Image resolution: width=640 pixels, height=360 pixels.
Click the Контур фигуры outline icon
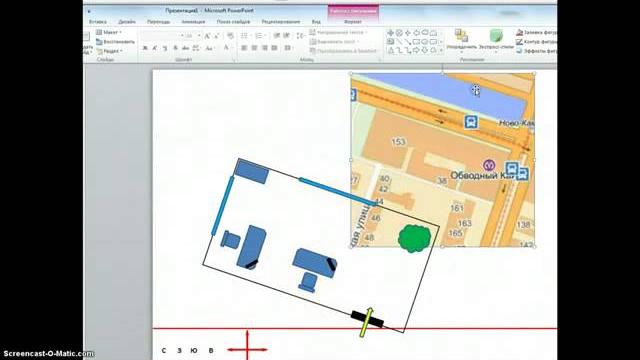536,42
